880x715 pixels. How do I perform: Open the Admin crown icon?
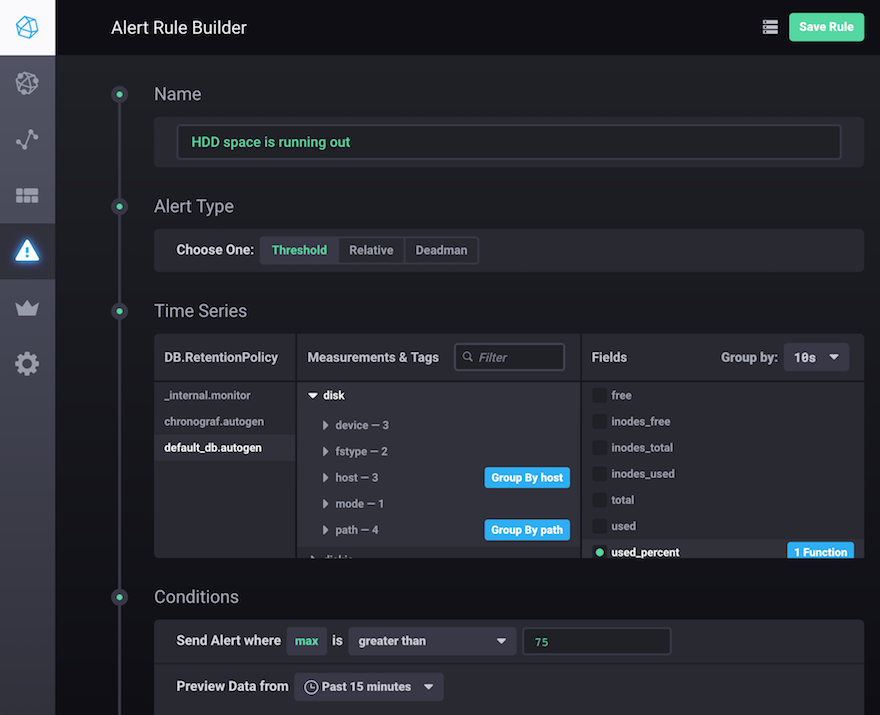[x=27, y=308]
